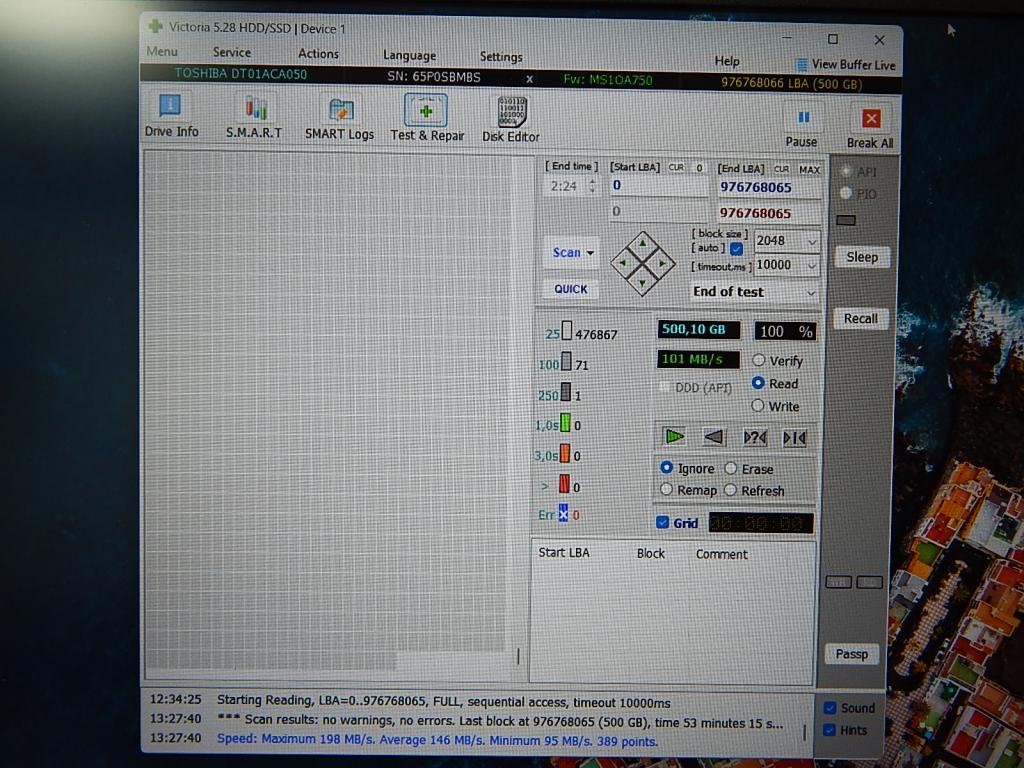The width and height of the screenshot is (1024, 768).
Task: Open the Language menu
Action: [409, 56]
